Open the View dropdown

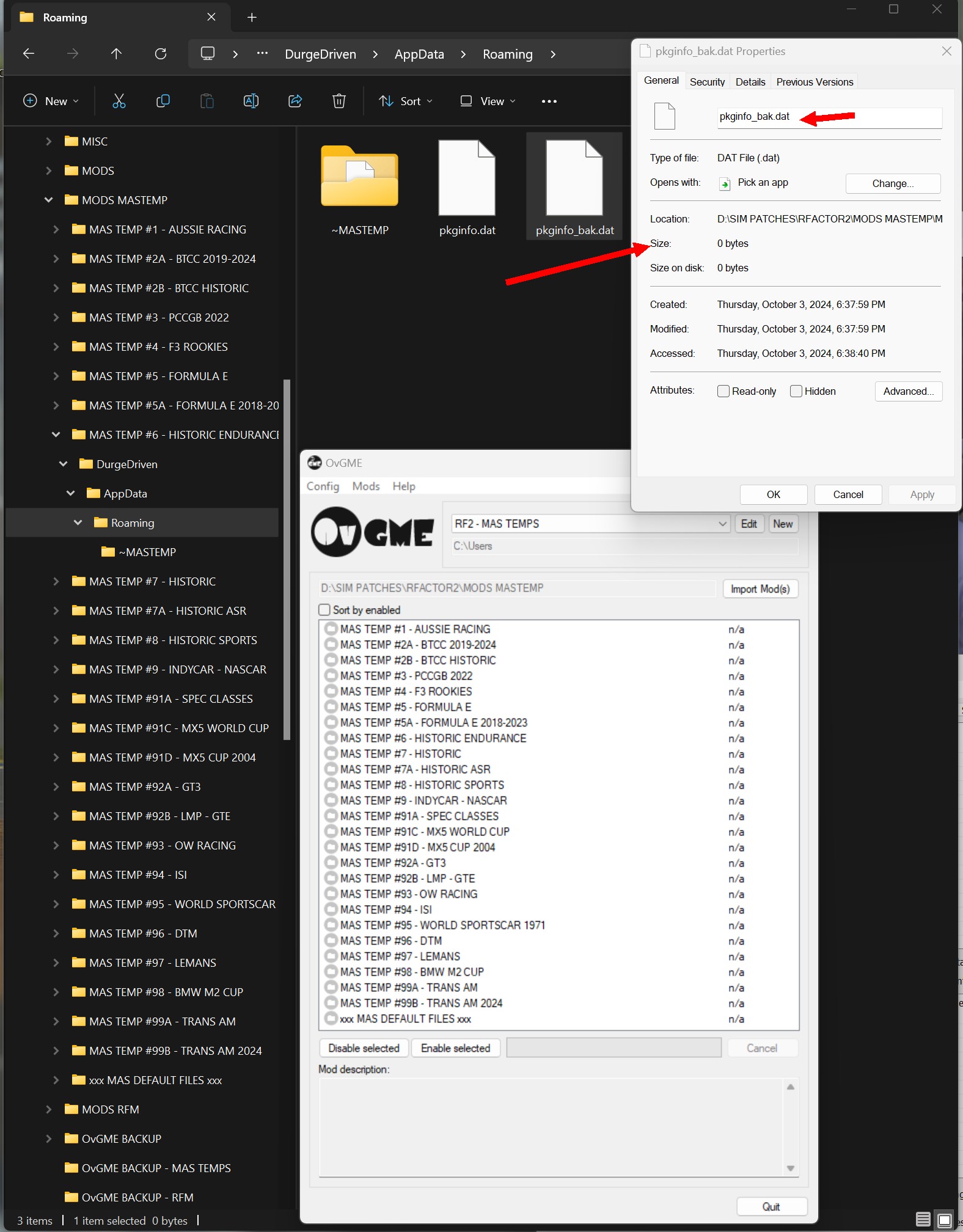click(488, 101)
